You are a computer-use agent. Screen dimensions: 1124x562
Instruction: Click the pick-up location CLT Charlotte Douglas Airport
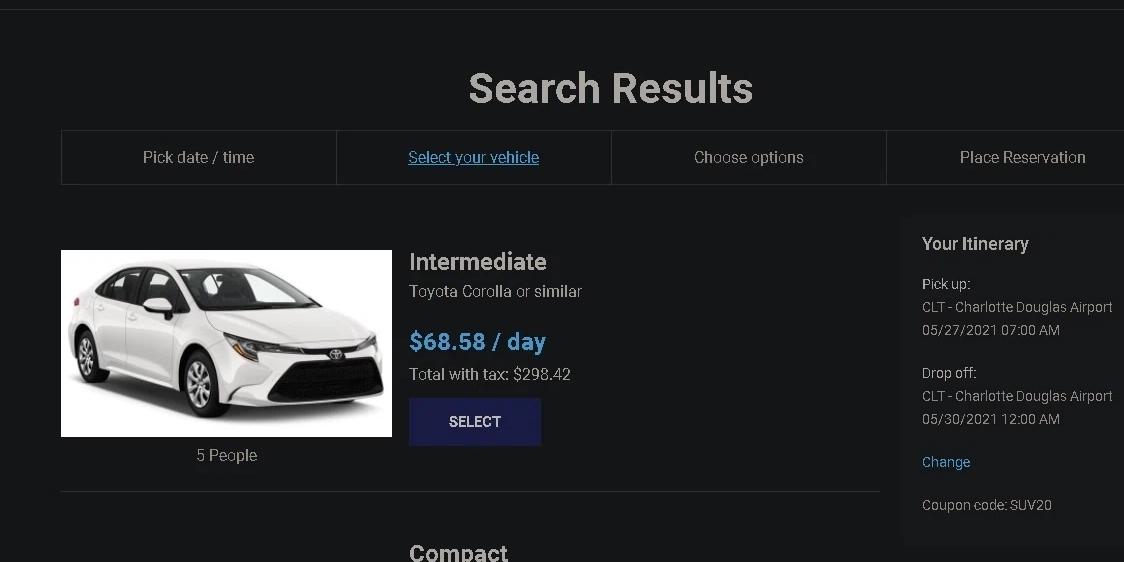point(1017,308)
